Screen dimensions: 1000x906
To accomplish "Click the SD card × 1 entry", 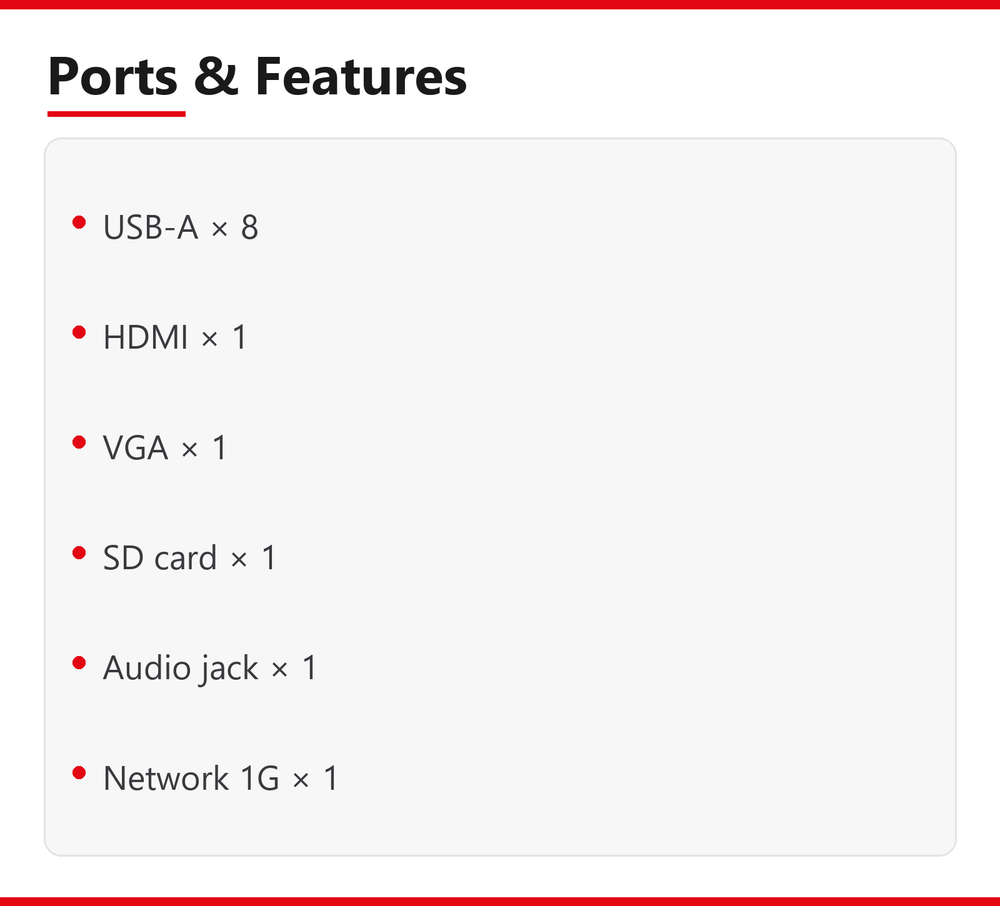I will click(189, 558).
